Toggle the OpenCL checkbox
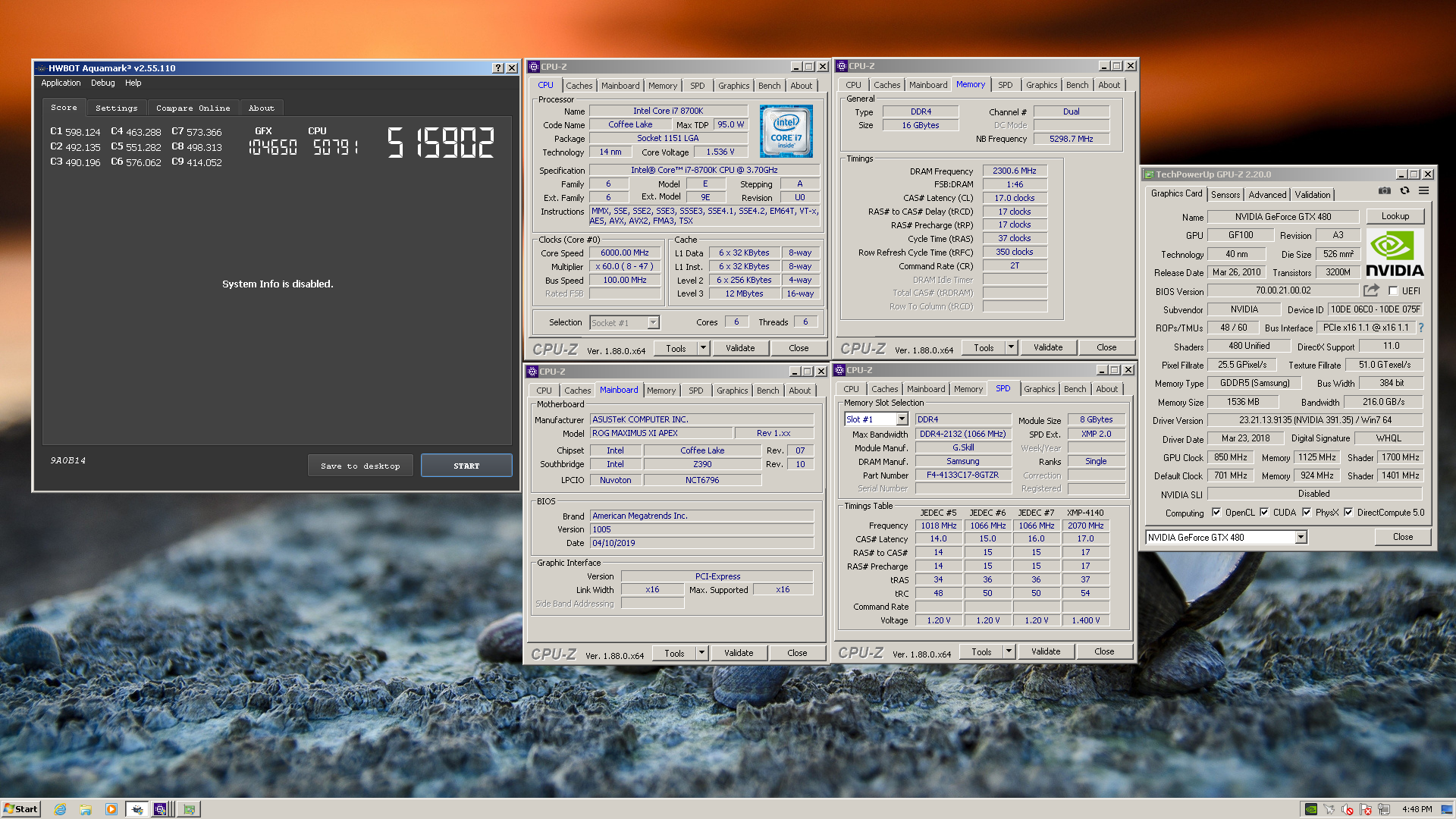The image size is (1456, 819). click(1216, 513)
